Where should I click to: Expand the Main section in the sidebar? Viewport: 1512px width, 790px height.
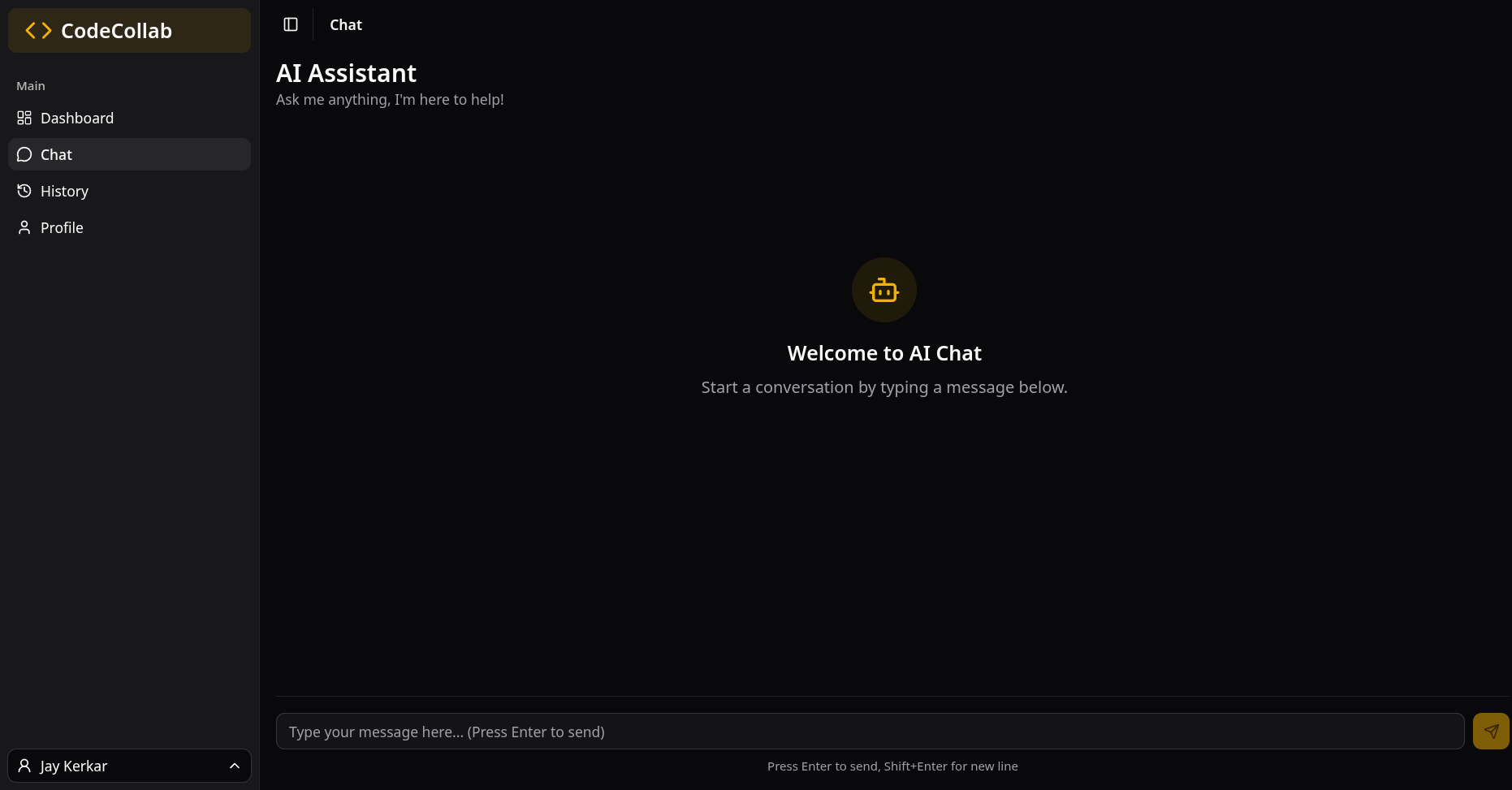[x=31, y=85]
